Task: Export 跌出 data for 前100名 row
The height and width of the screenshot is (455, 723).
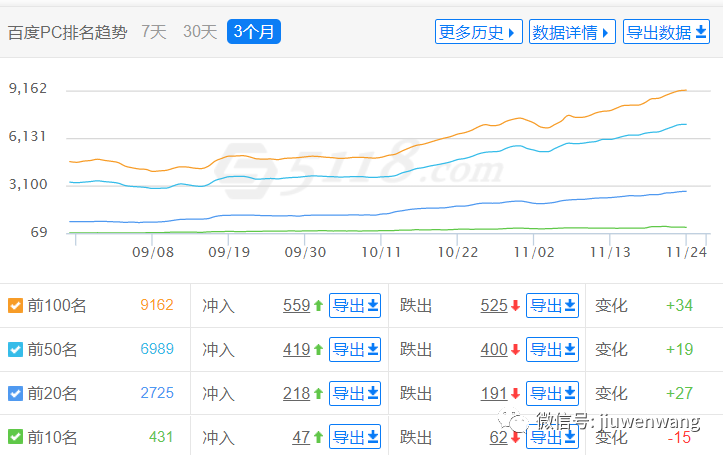Action: coord(552,305)
